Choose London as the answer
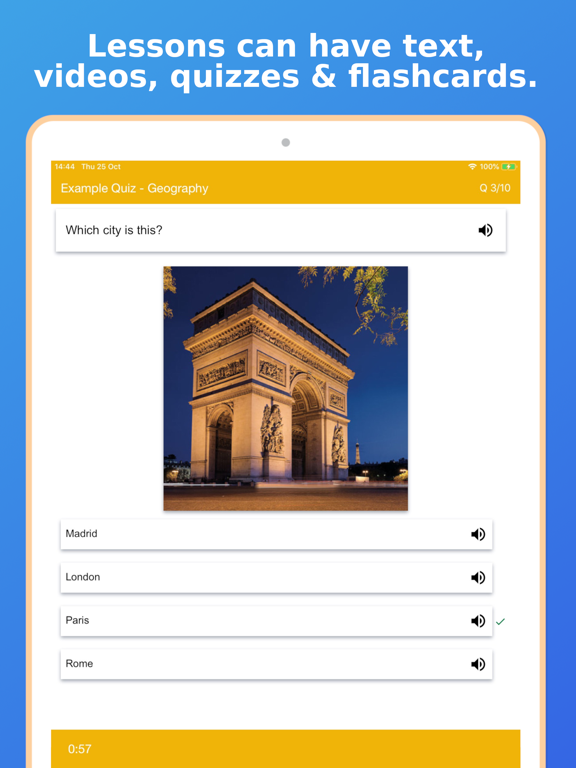The width and height of the screenshot is (576, 768). [276, 577]
